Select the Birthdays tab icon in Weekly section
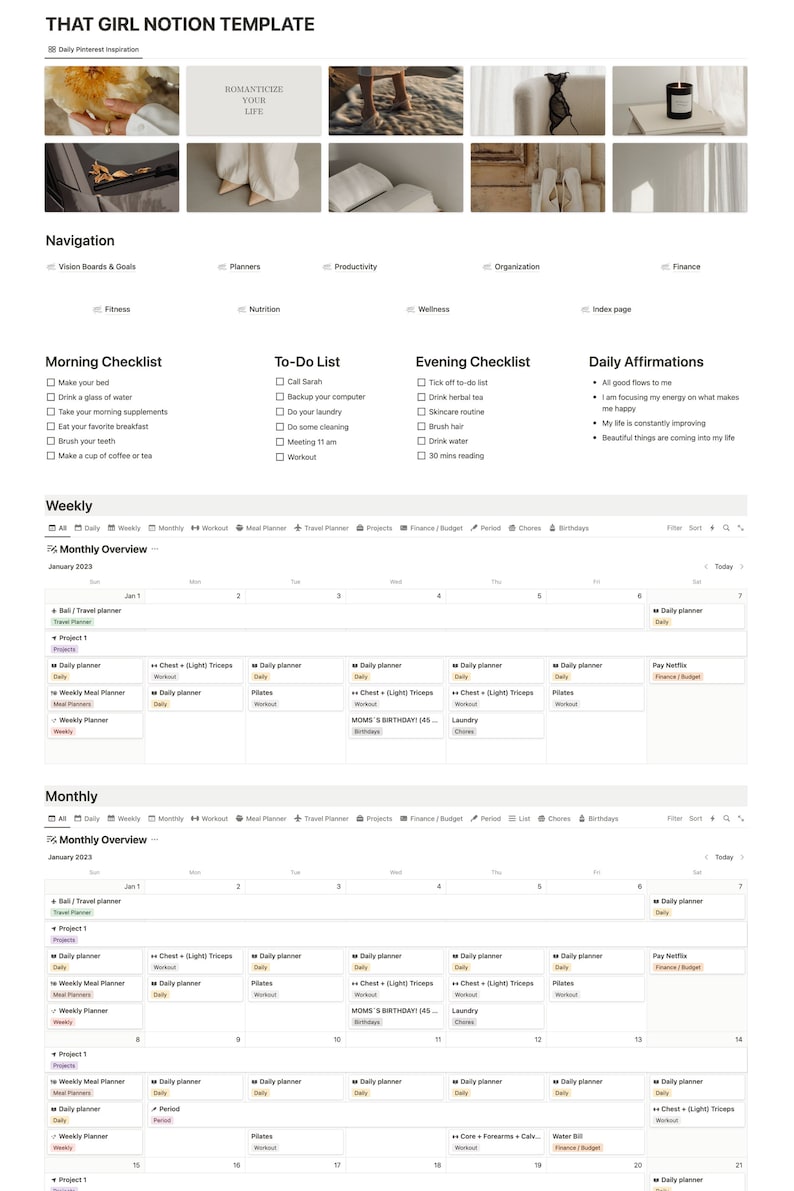 (x=552, y=528)
